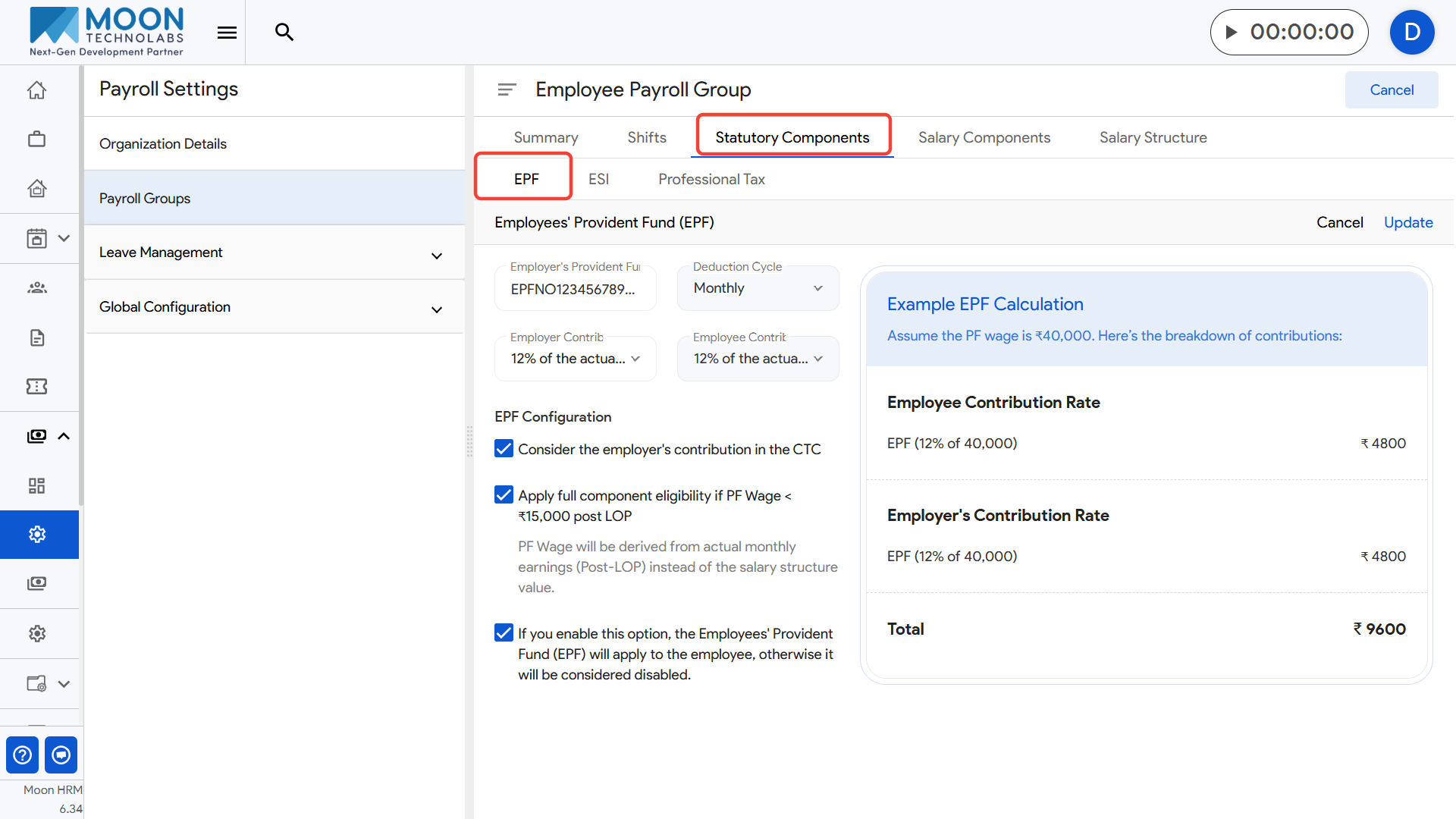Click the help question mark button
1456x819 pixels.
pyautogui.click(x=23, y=755)
